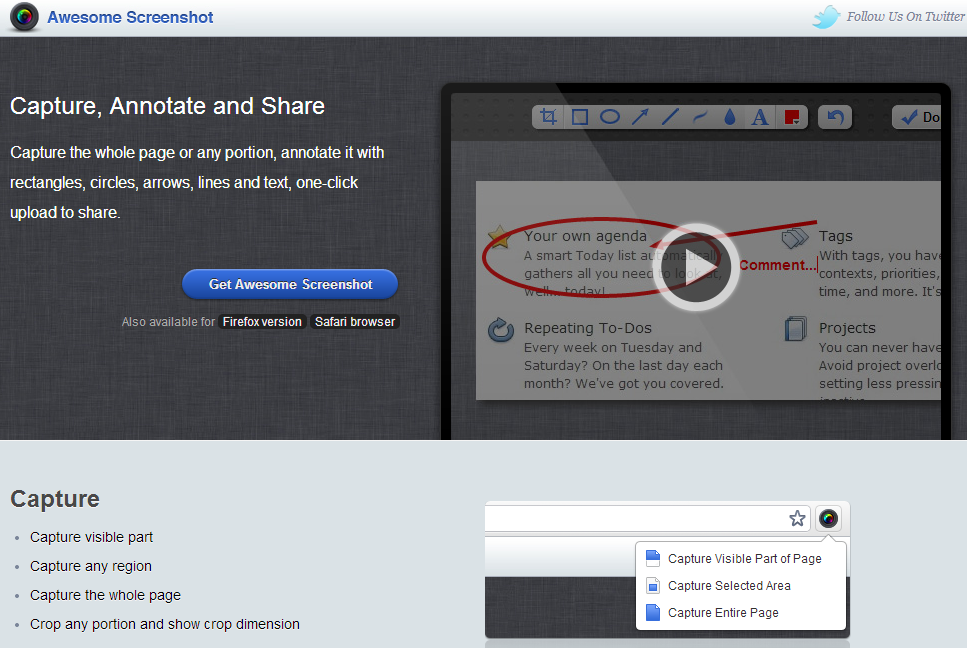Select the freehand curve tool
This screenshot has height=648, width=967.
(x=700, y=117)
